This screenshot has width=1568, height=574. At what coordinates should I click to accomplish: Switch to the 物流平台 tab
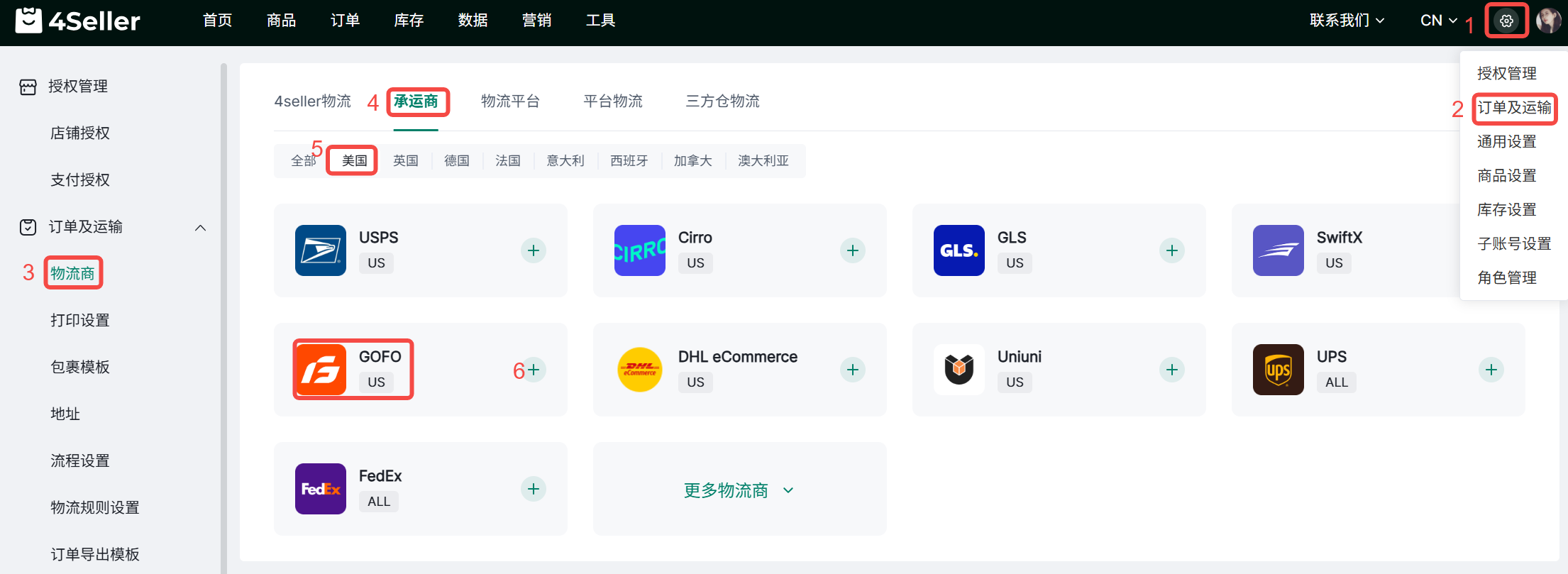(510, 101)
